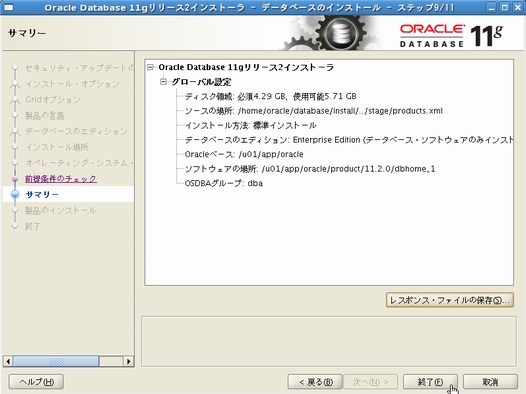Click the サマリー step bullet icon

[15, 194]
